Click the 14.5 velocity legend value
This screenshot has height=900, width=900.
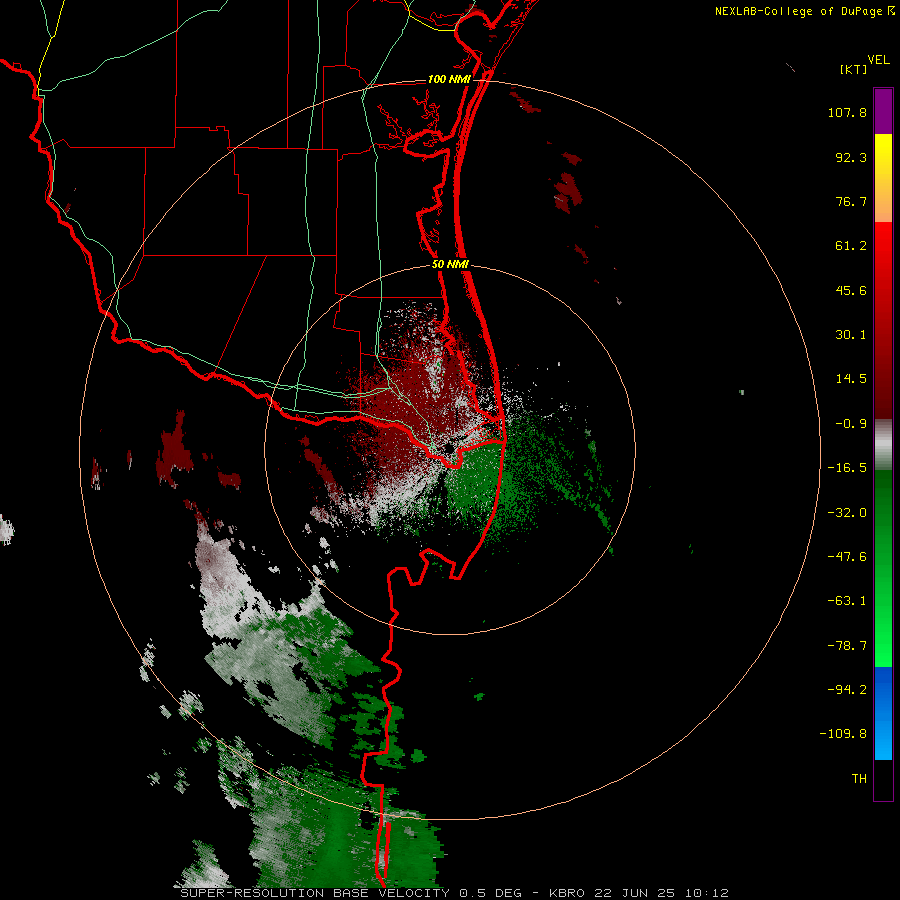point(851,379)
